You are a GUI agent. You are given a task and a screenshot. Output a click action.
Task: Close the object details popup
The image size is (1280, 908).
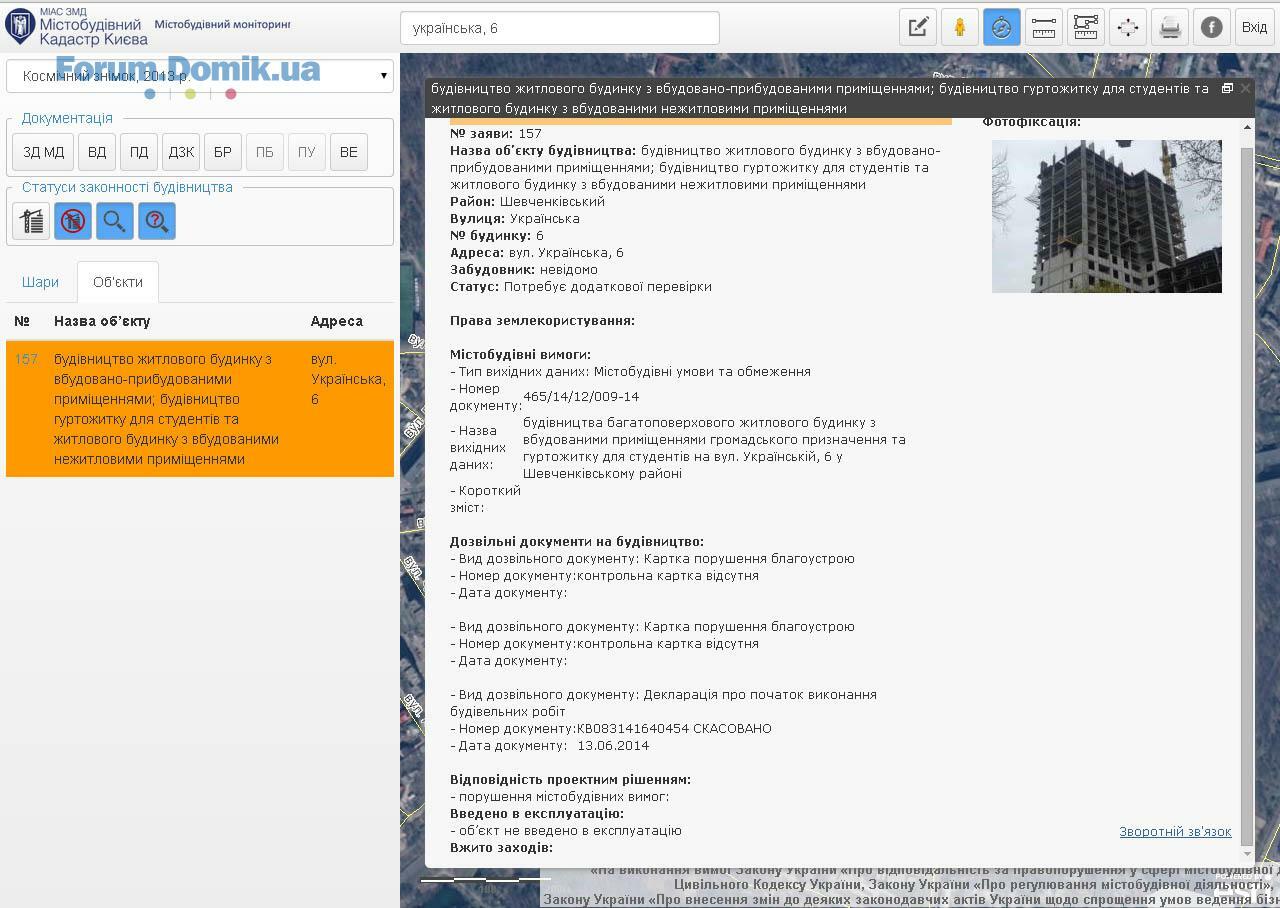tap(1246, 88)
